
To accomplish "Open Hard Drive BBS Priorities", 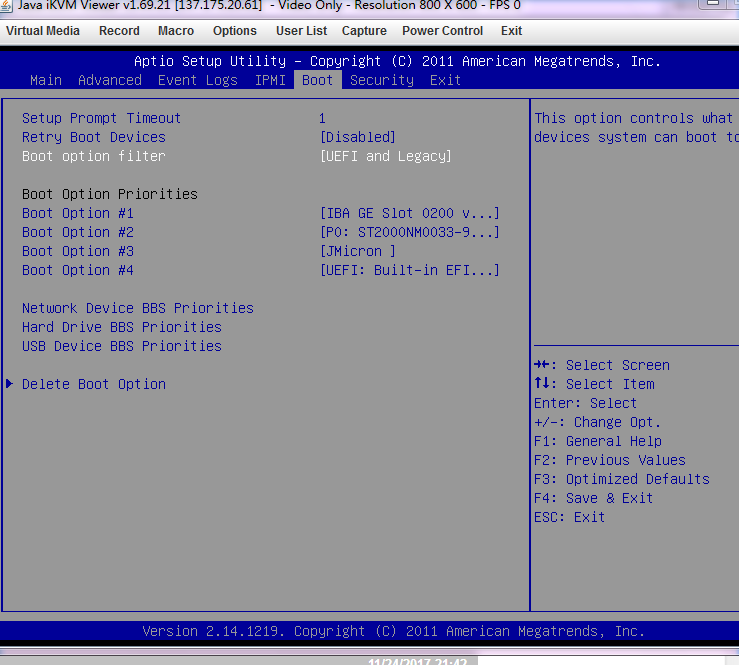I will (122, 327).
